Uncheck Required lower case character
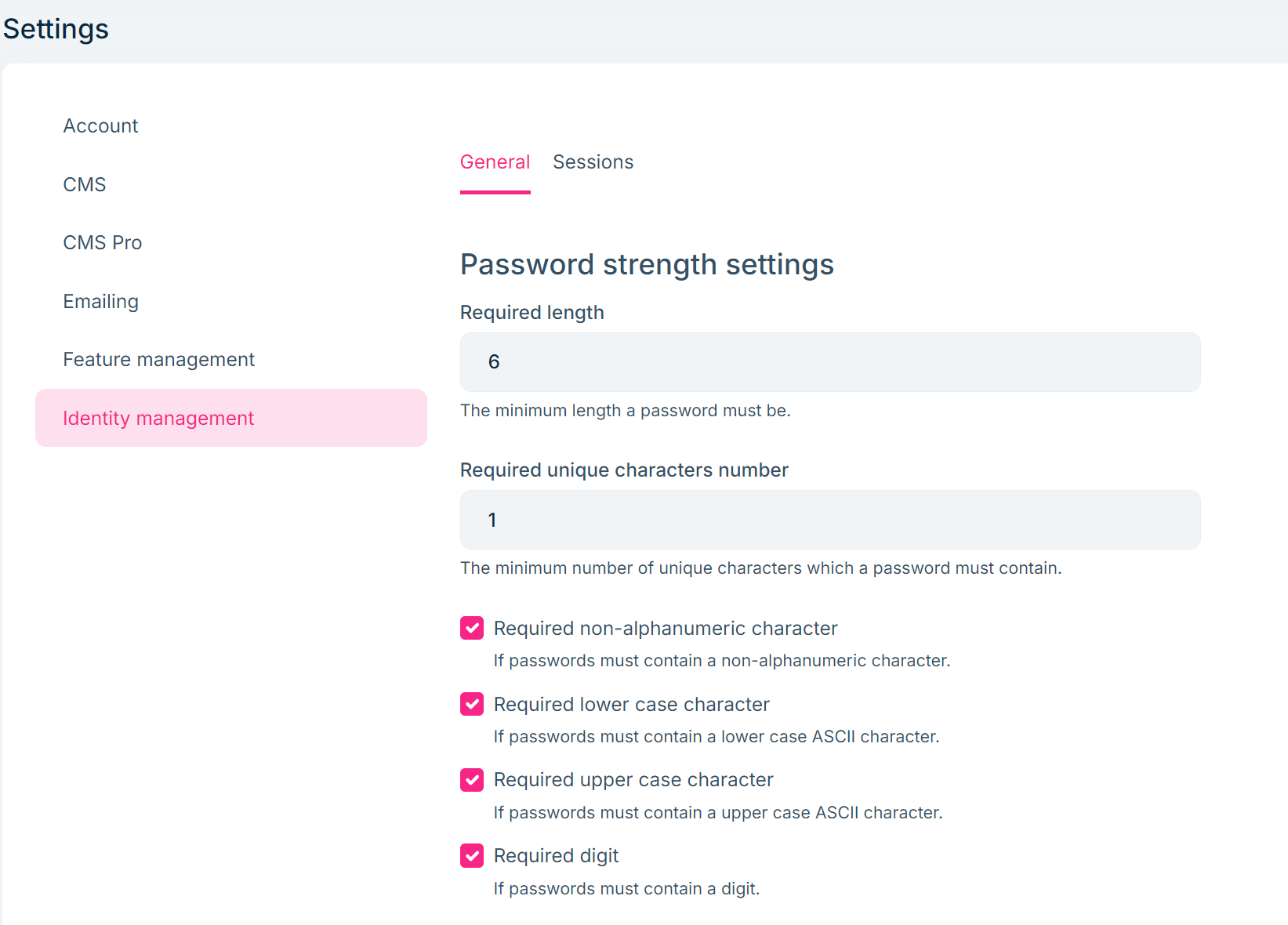1288x925 pixels. (x=472, y=704)
